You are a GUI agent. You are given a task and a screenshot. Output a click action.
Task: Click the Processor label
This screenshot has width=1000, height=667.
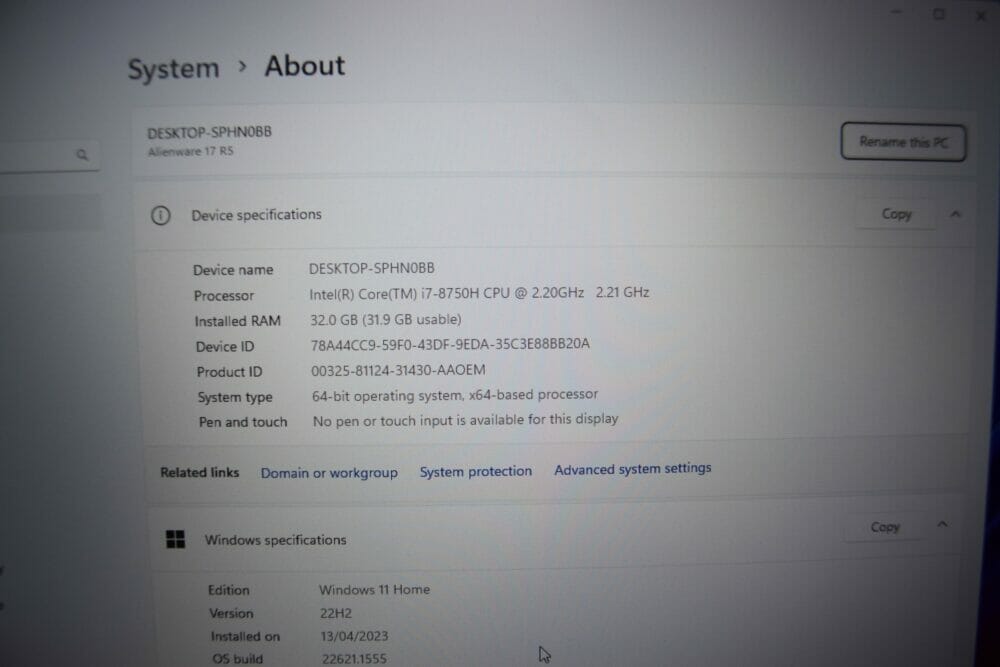[224, 296]
